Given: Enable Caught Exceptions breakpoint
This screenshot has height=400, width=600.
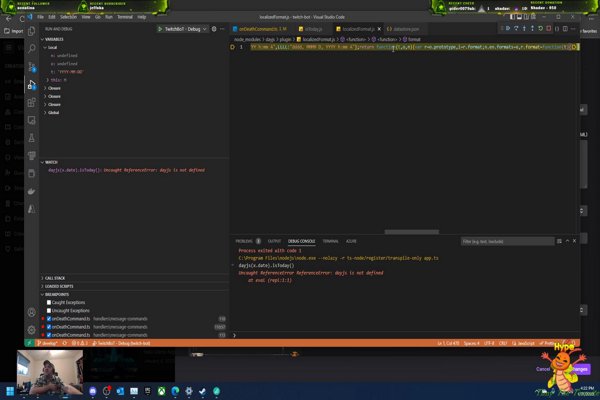Looking at the screenshot, I should 49,302.
